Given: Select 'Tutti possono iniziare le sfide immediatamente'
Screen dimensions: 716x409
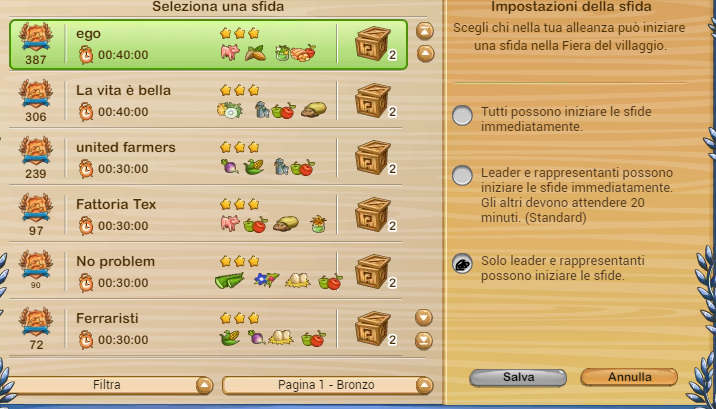Looking at the screenshot, I should tap(462, 116).
